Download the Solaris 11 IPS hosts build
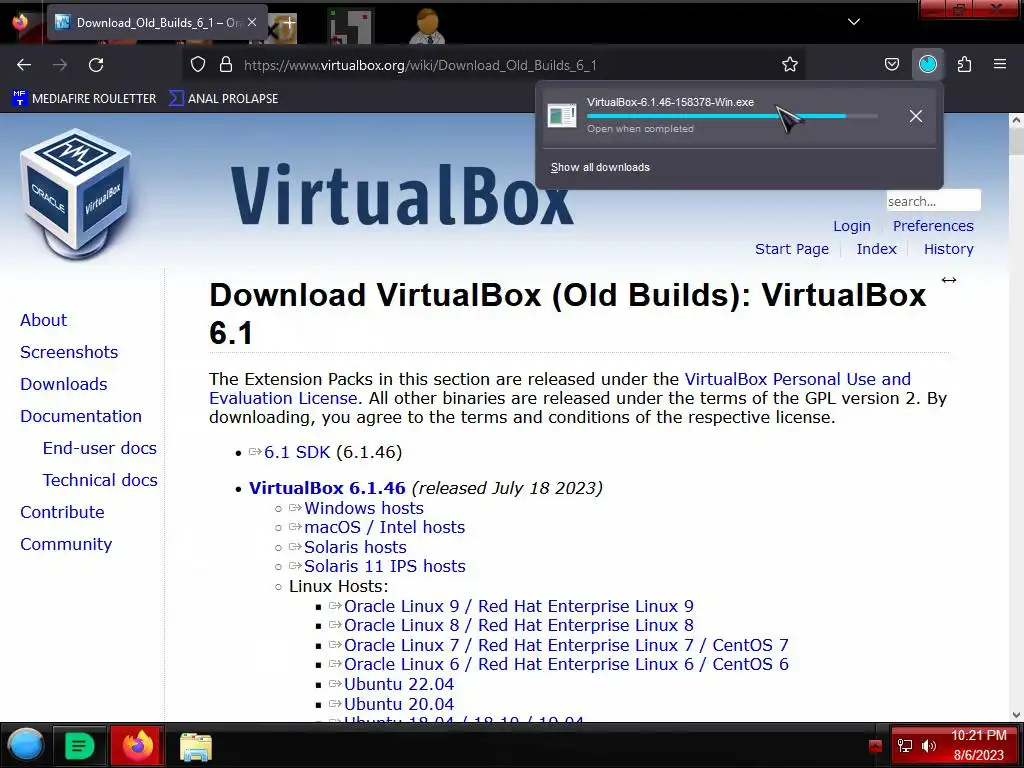 385,566
